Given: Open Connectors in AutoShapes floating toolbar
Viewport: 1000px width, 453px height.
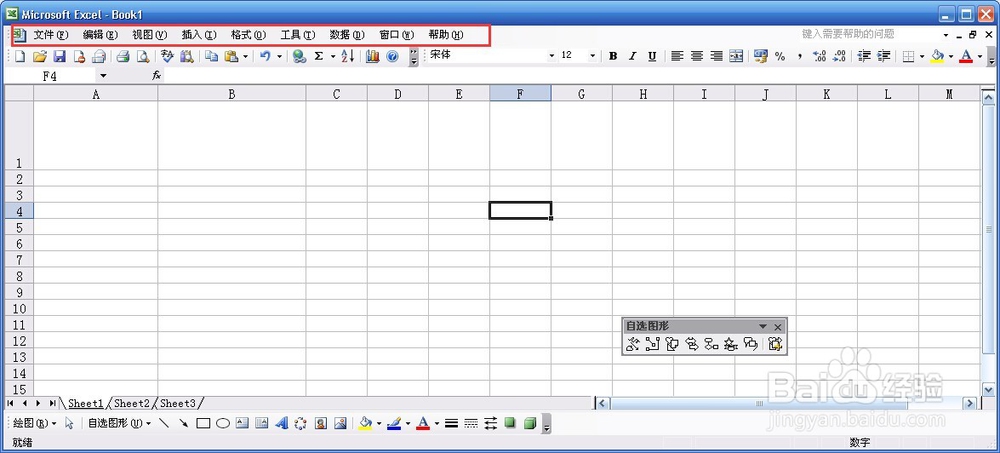Looking at the screenshot, I should pos(652,345).
